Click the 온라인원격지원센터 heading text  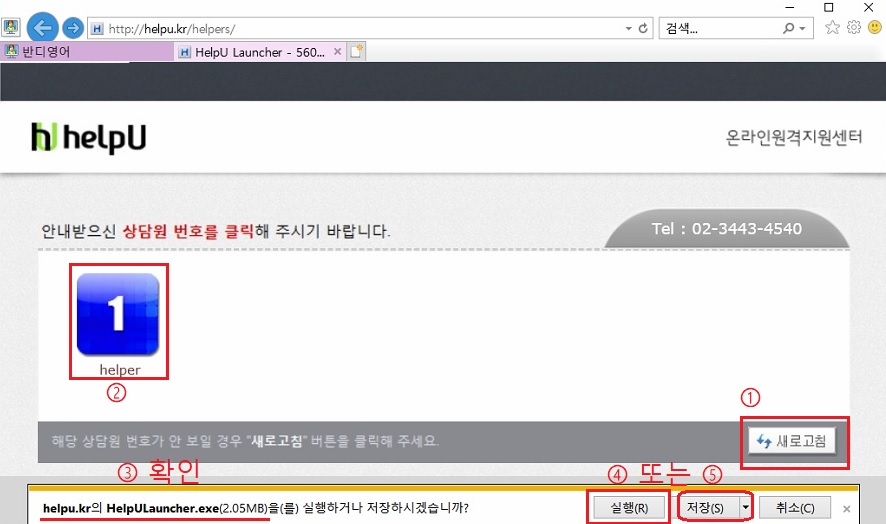[x=794, y=137]
